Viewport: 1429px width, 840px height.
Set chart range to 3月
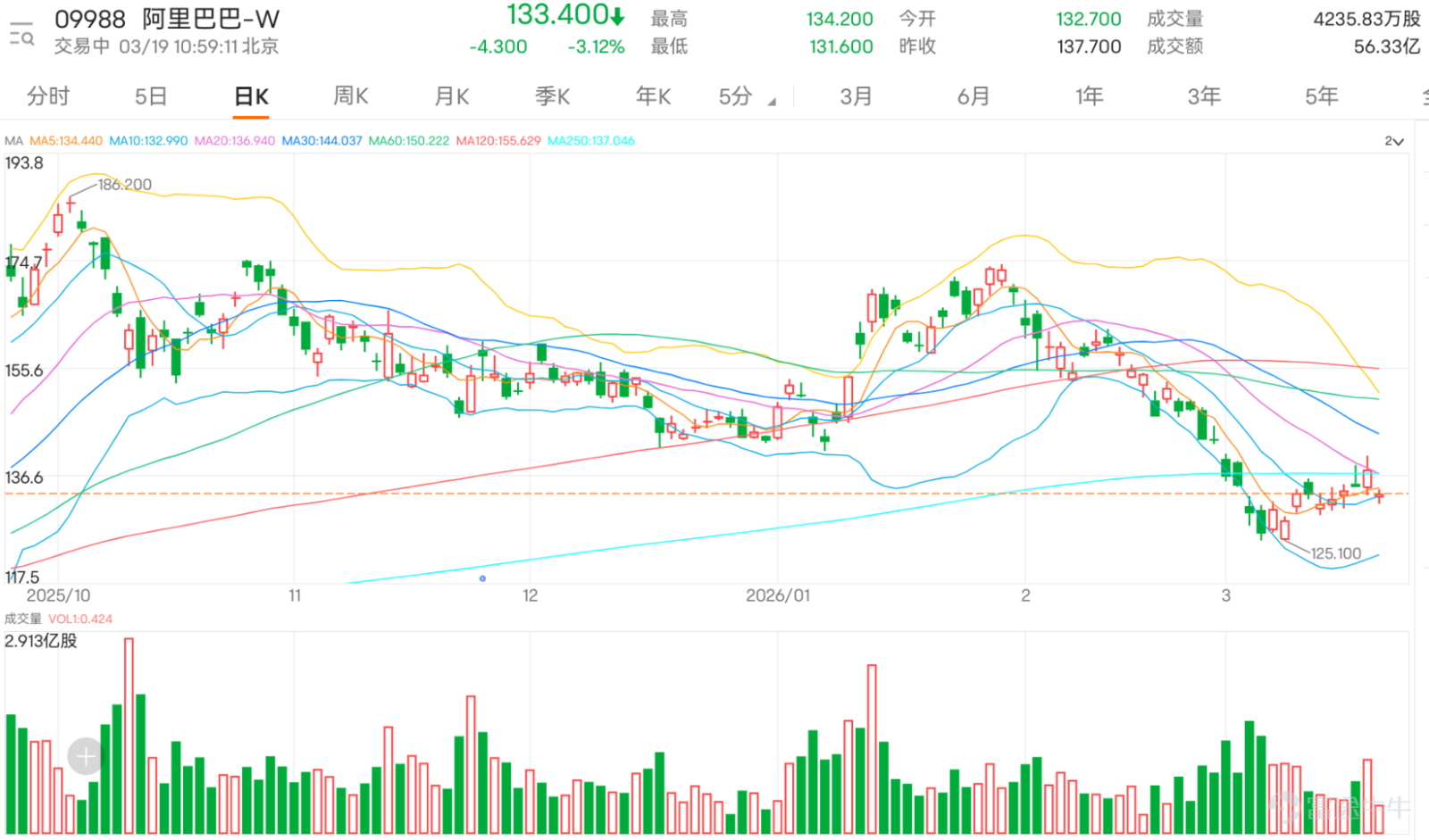click(x=856, y=96)
